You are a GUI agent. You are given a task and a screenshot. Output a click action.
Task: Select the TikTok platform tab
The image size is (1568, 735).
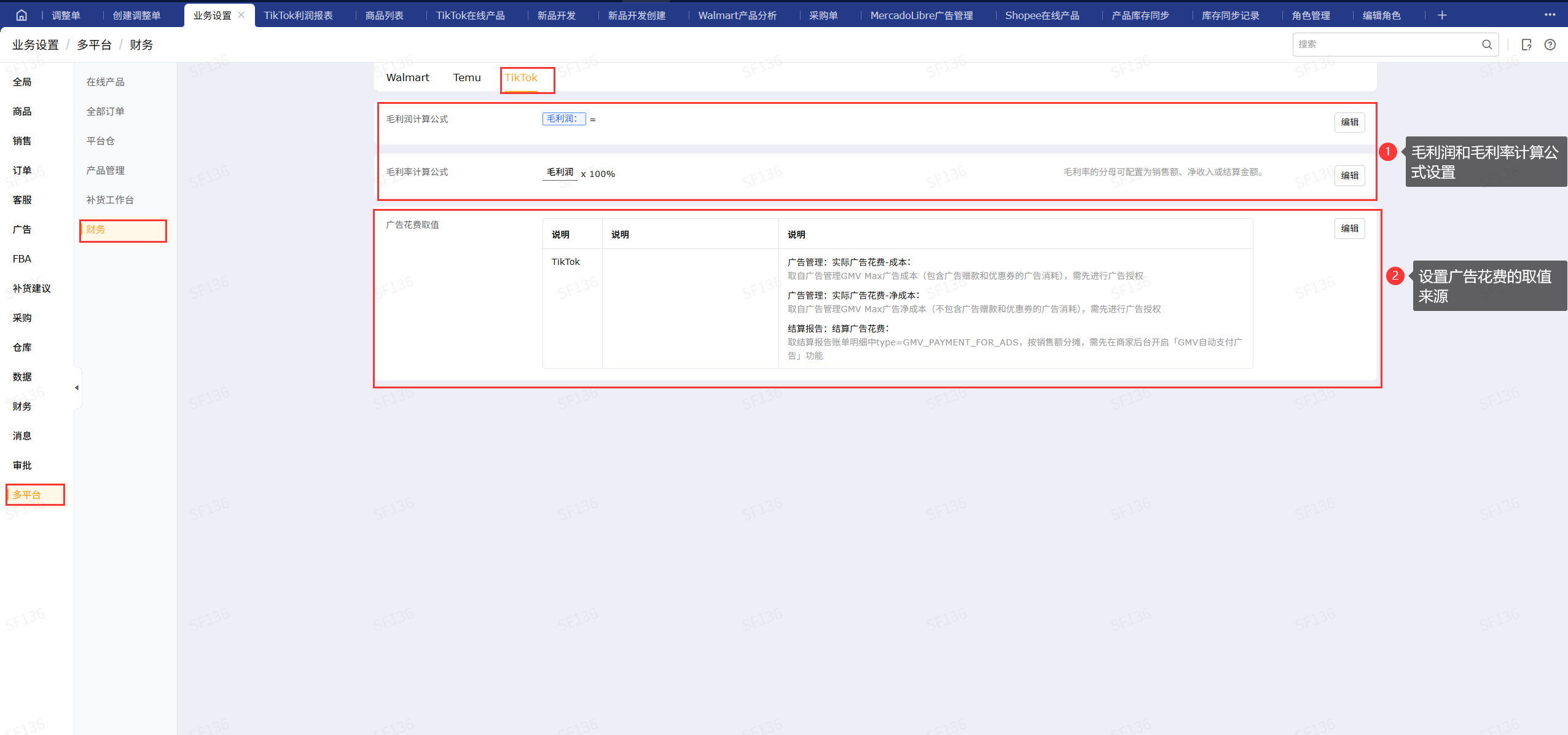coord(521,77)
